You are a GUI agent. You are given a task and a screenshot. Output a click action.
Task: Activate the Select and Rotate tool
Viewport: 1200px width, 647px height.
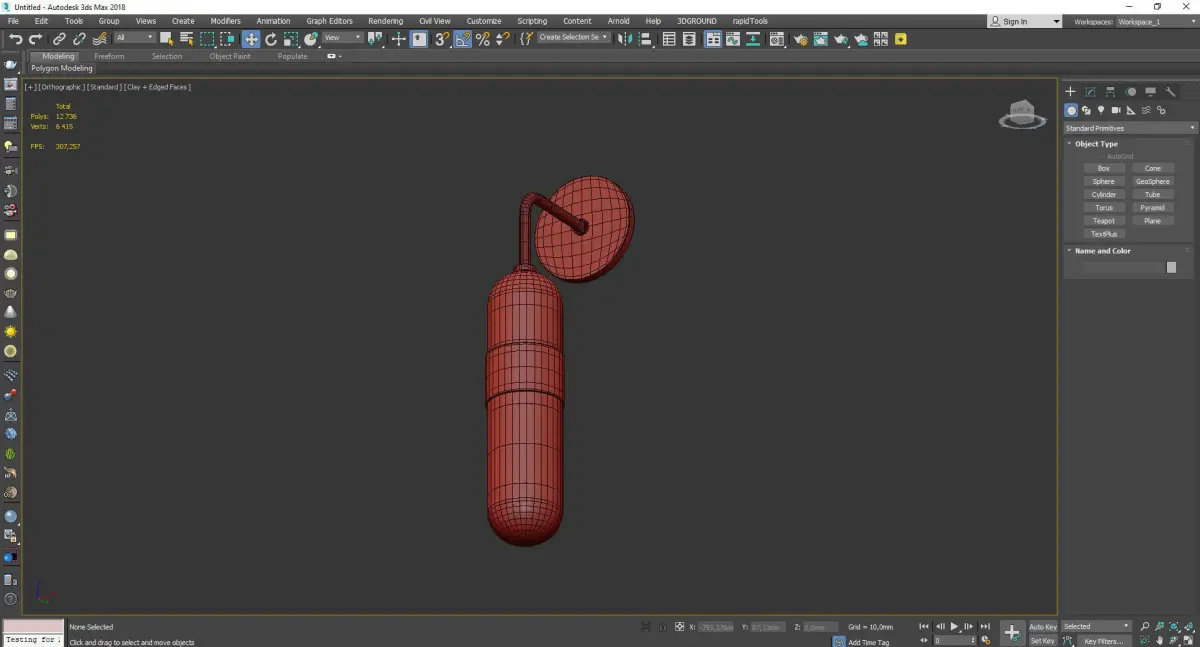pyautogui.click(x=271, y=39)
